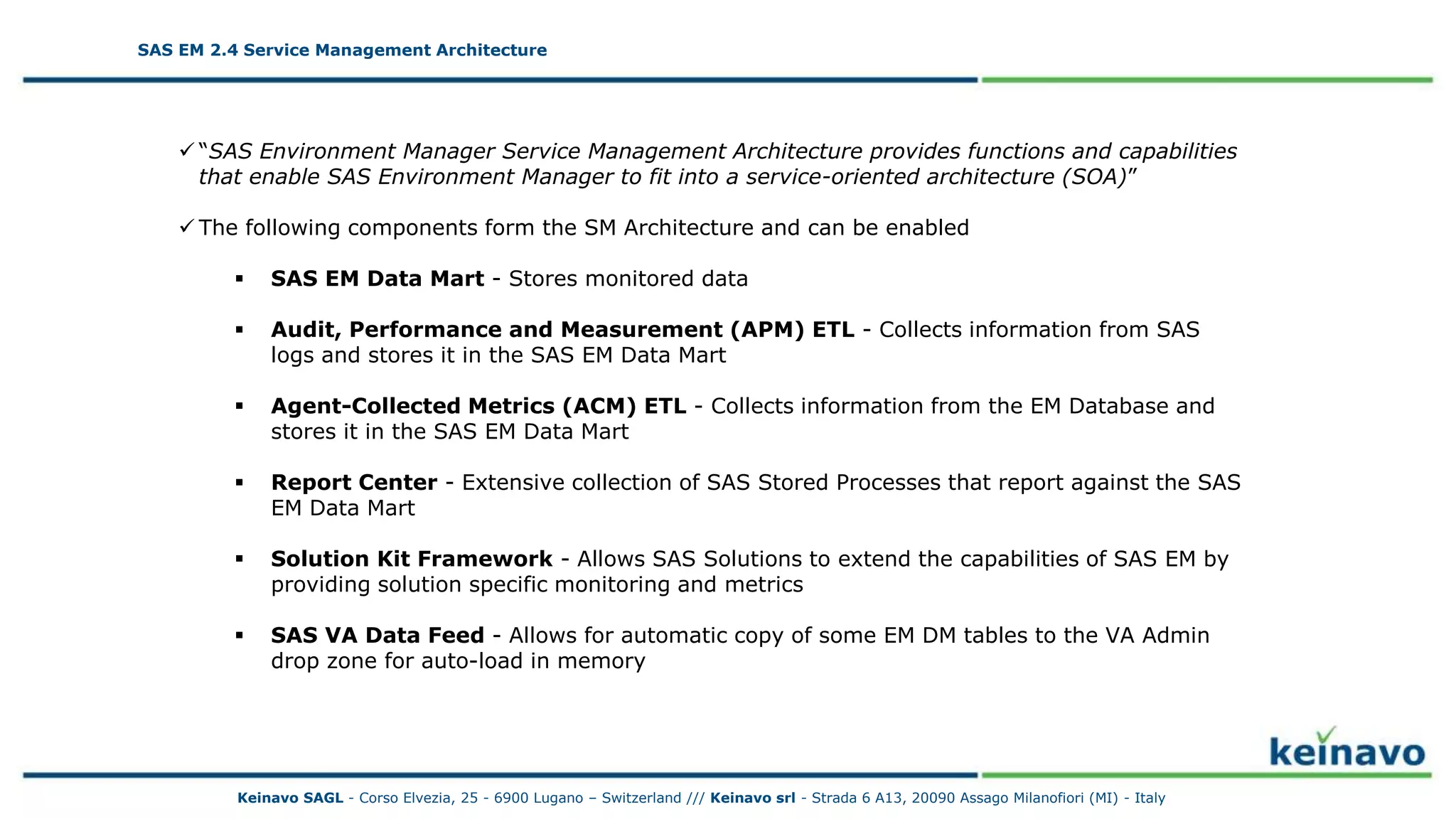The height and width of the screenshot is (819, 1456).
Task: Click 'Extensive collection of SAS Stored Processes' text
Action: click(x=702, y=483)
